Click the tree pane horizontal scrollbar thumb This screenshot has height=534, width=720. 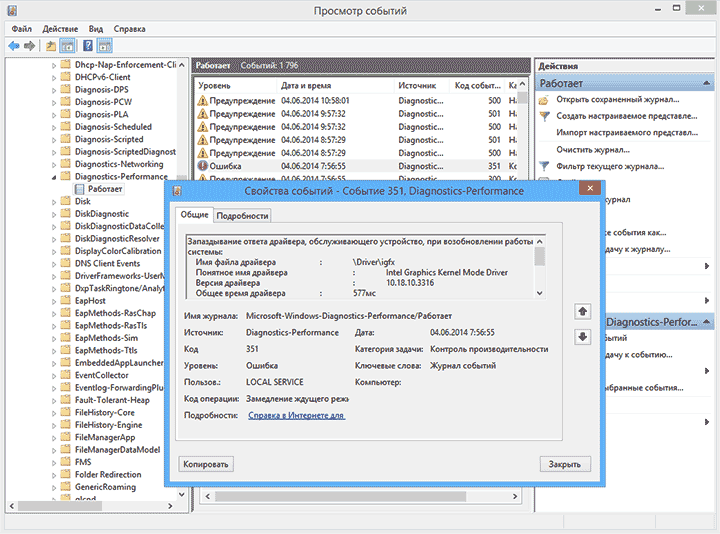coord(60,506)
